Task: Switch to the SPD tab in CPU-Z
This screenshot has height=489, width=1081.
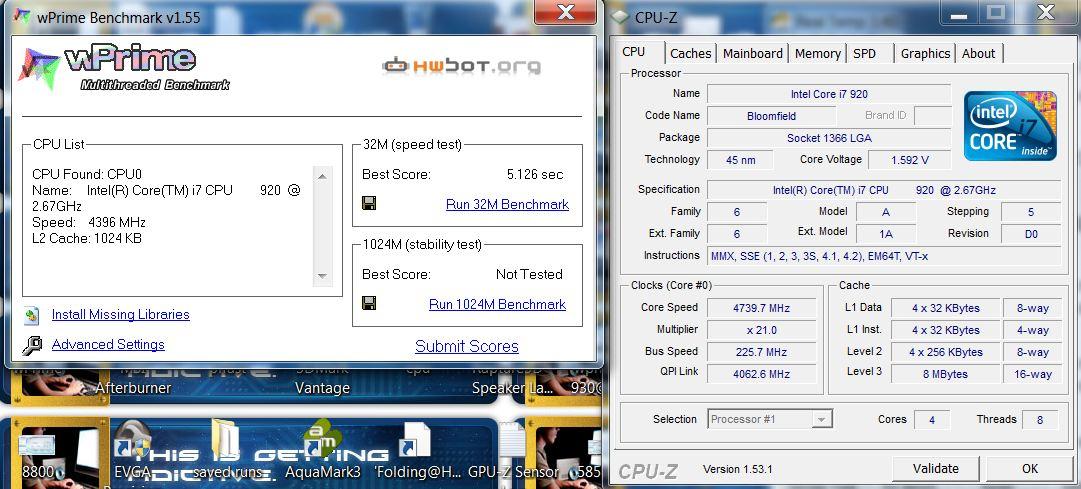Action: click(870, 53)
